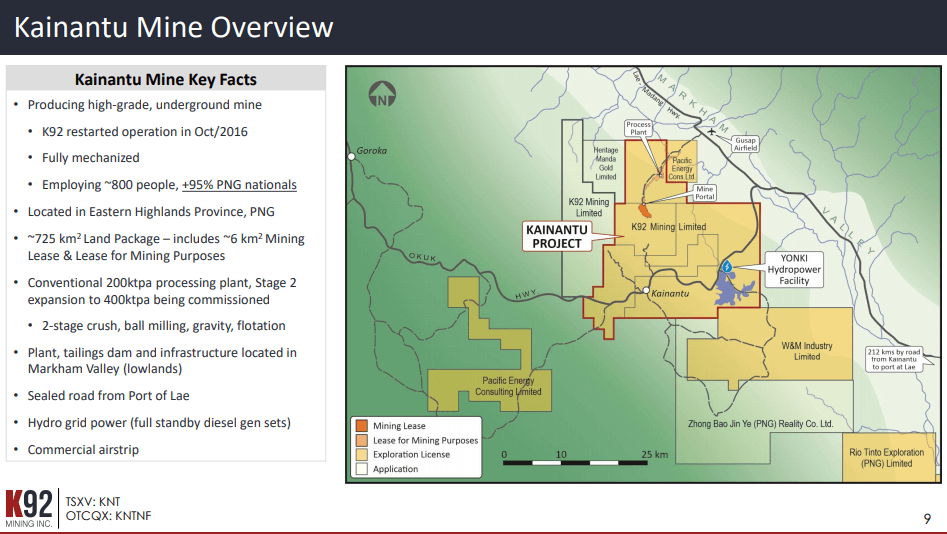Click the '212 kms by road' callout
947x534 pixels.
(x=894, y=359)
